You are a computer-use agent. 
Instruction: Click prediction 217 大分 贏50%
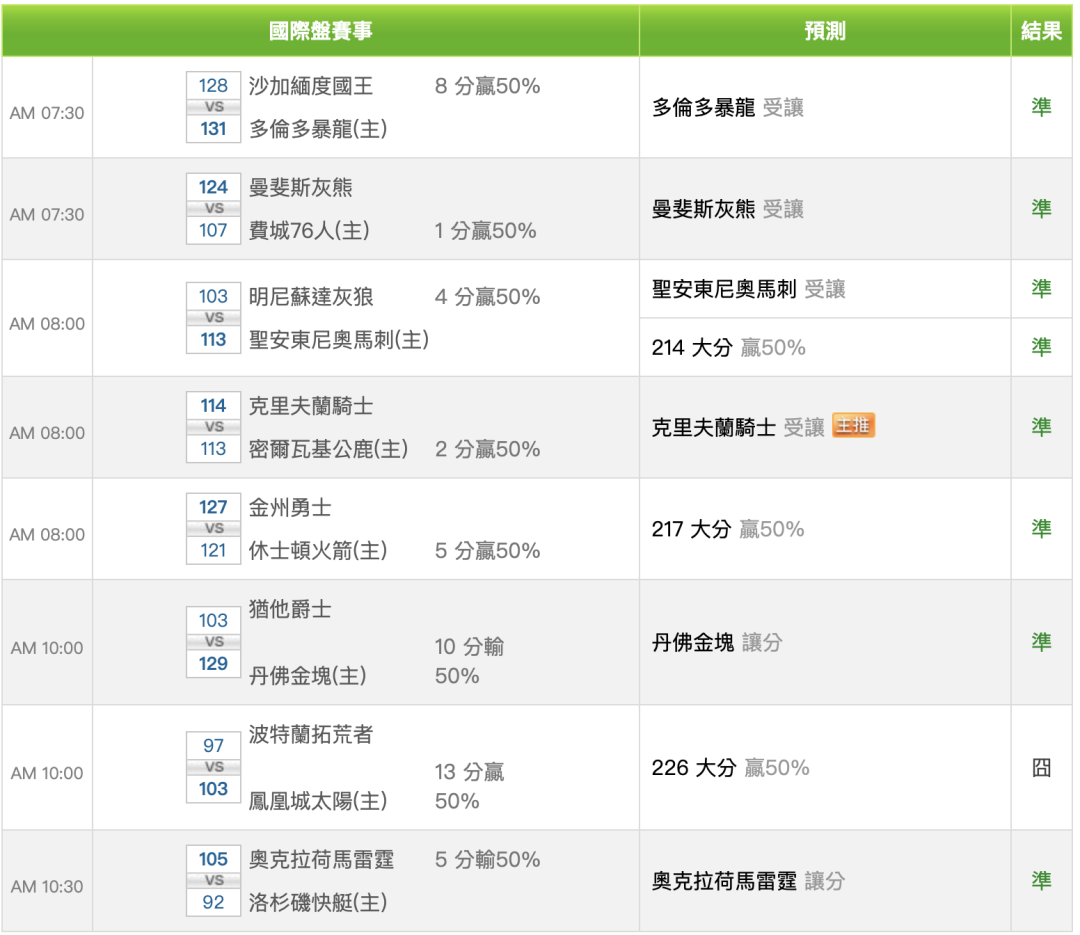coord(727,529)
